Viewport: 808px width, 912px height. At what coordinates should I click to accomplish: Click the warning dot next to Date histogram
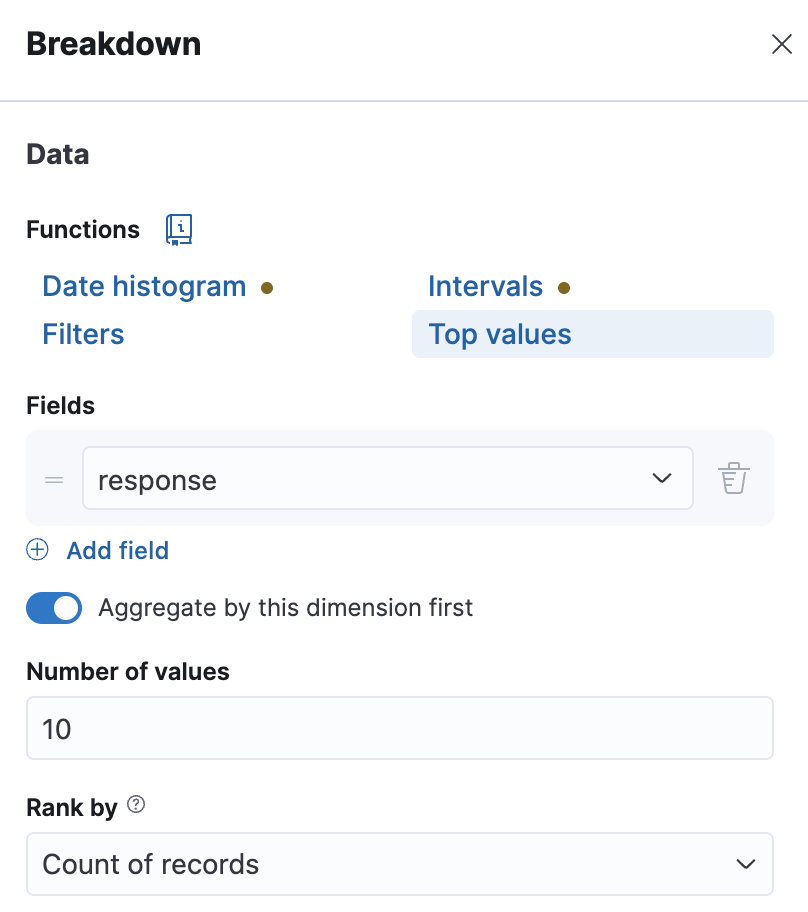[x=267, y=287]
